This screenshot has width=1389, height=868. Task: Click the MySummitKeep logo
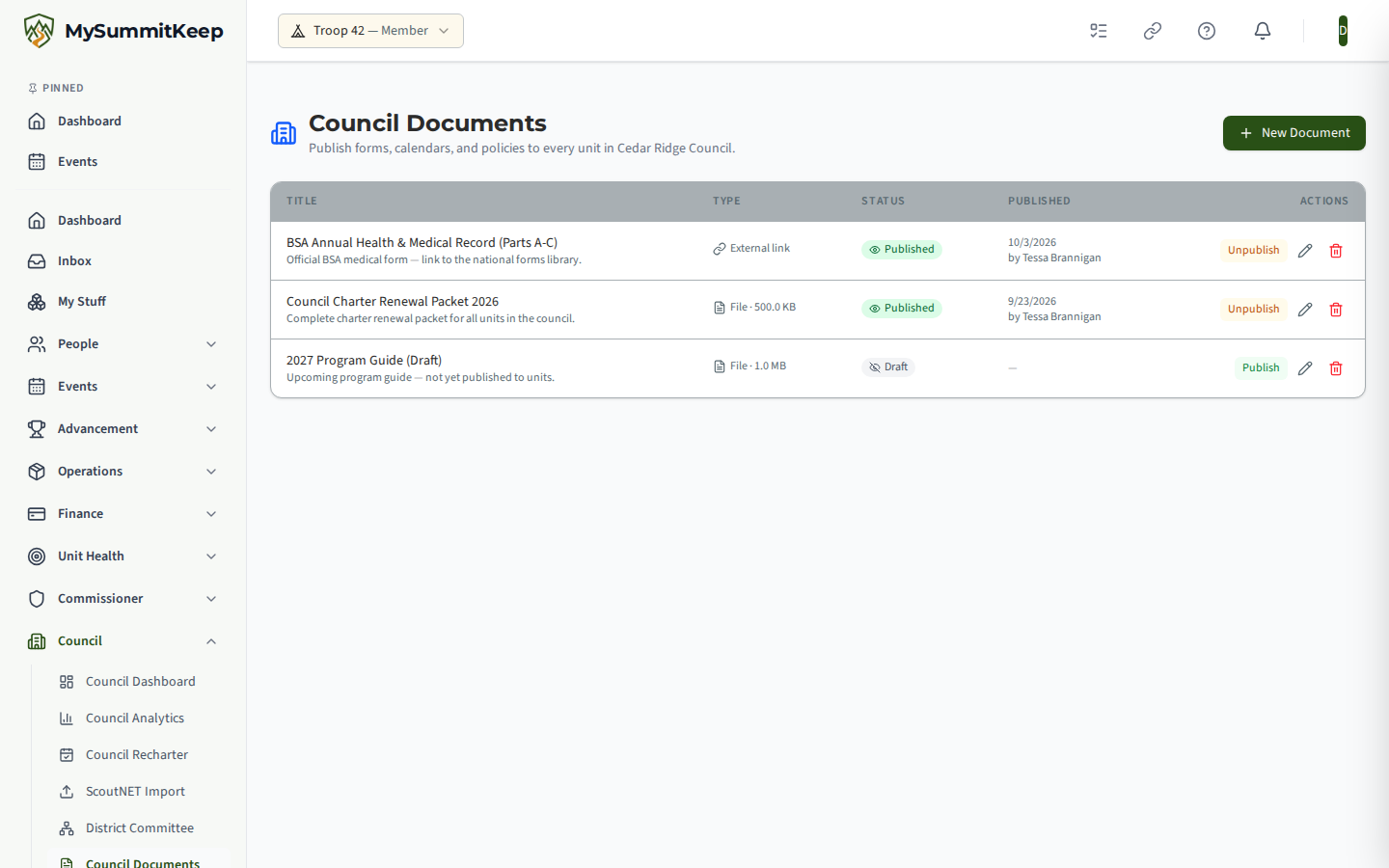point(123,31)
